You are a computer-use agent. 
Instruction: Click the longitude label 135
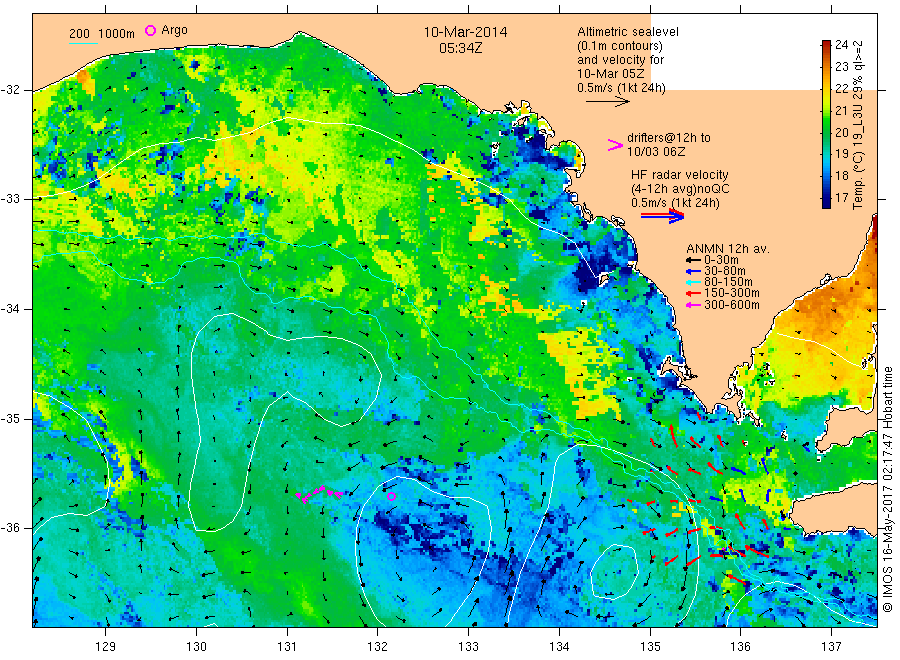[x=650, y=647]
